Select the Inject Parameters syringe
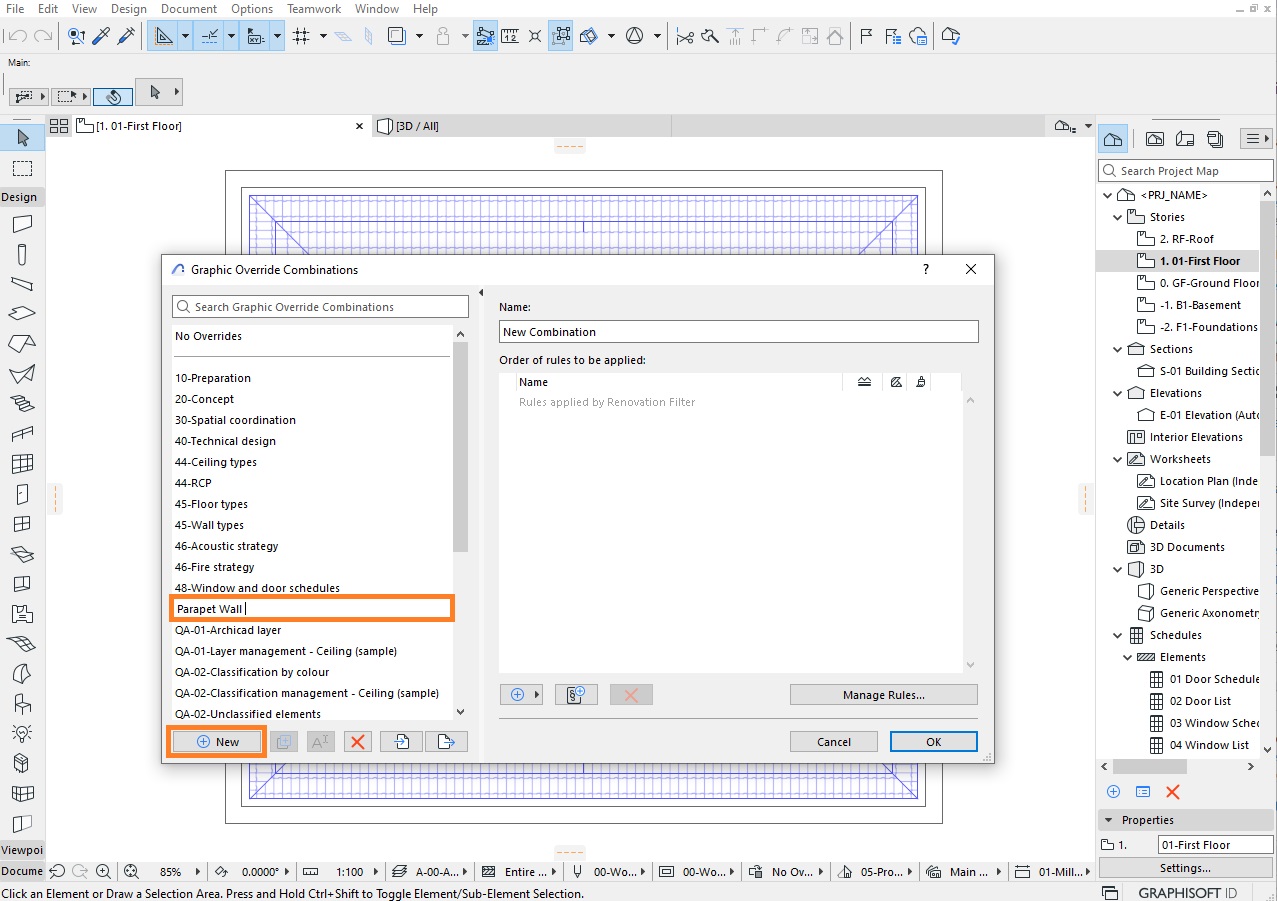This screenshot has height=901, width=1277. (x=126, y=36)
